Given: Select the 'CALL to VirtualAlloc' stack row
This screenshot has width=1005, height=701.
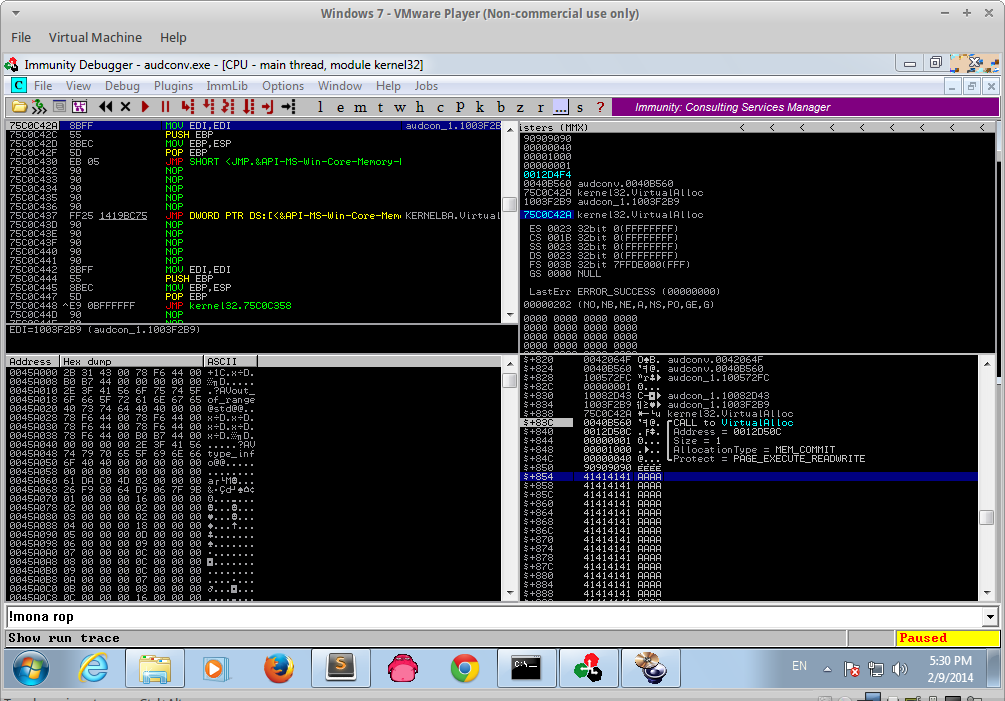Looking at the screenshot, I should pyautogui.click(x=749, y=423).
